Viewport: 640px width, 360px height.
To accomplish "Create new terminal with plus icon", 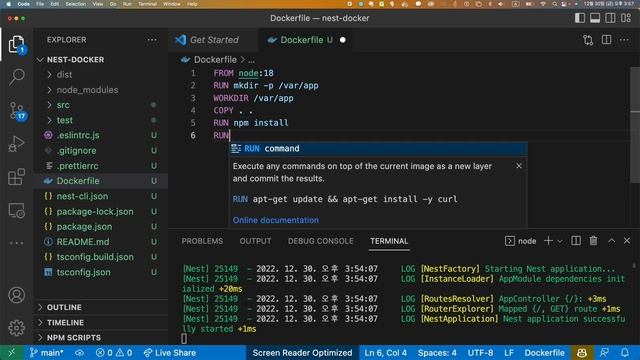I will [x=548, y=241].
